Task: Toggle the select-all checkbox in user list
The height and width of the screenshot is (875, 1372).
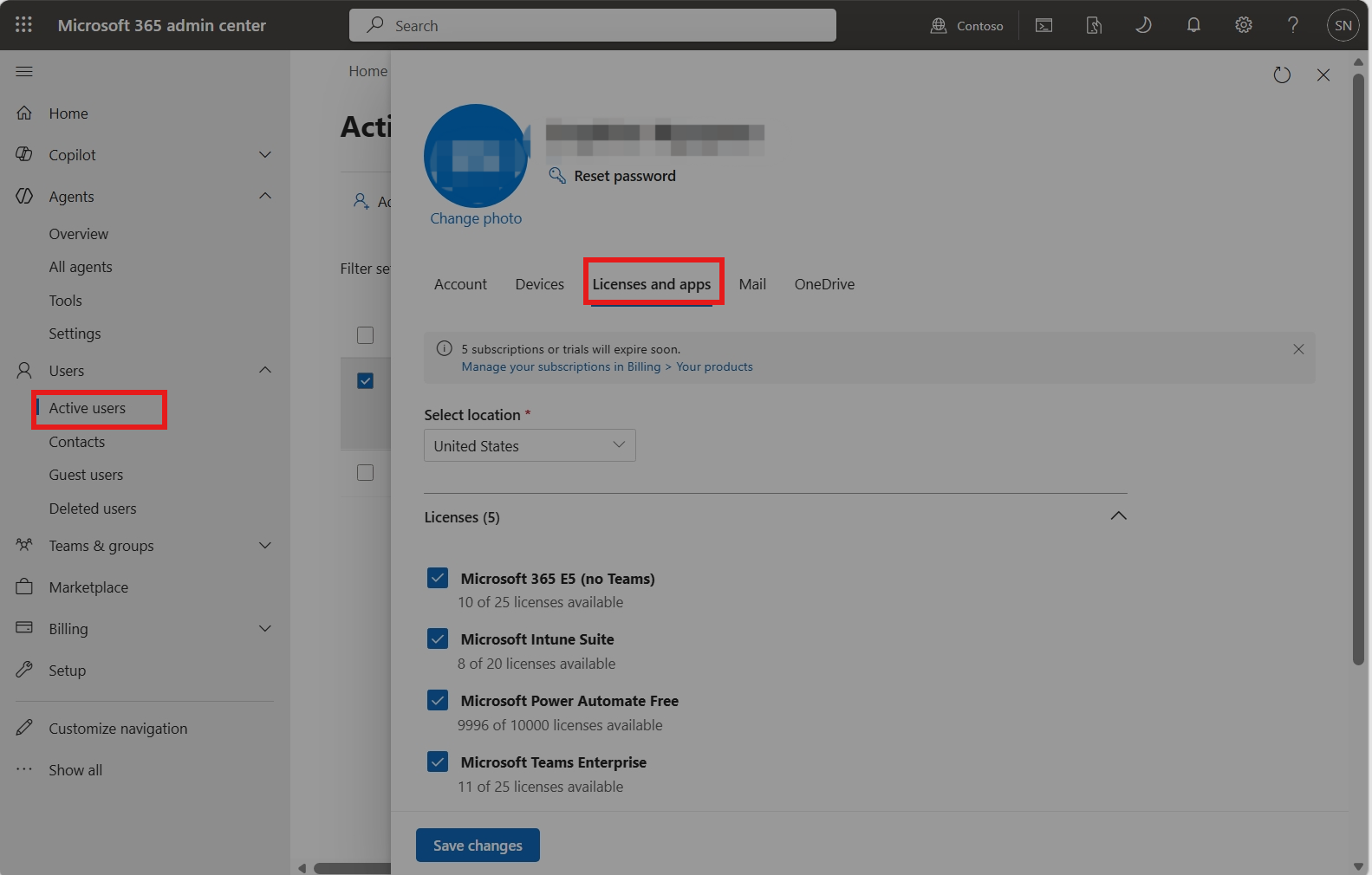Action: 366,335
